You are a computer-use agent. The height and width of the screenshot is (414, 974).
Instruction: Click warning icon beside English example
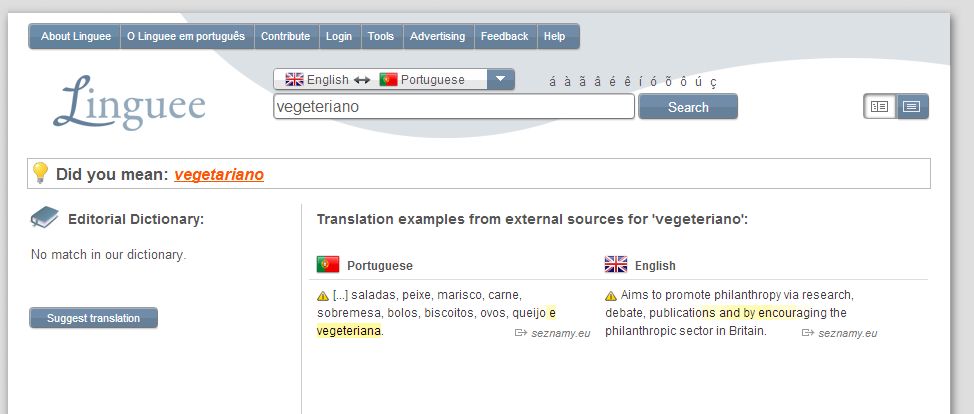tap(610, 296)
